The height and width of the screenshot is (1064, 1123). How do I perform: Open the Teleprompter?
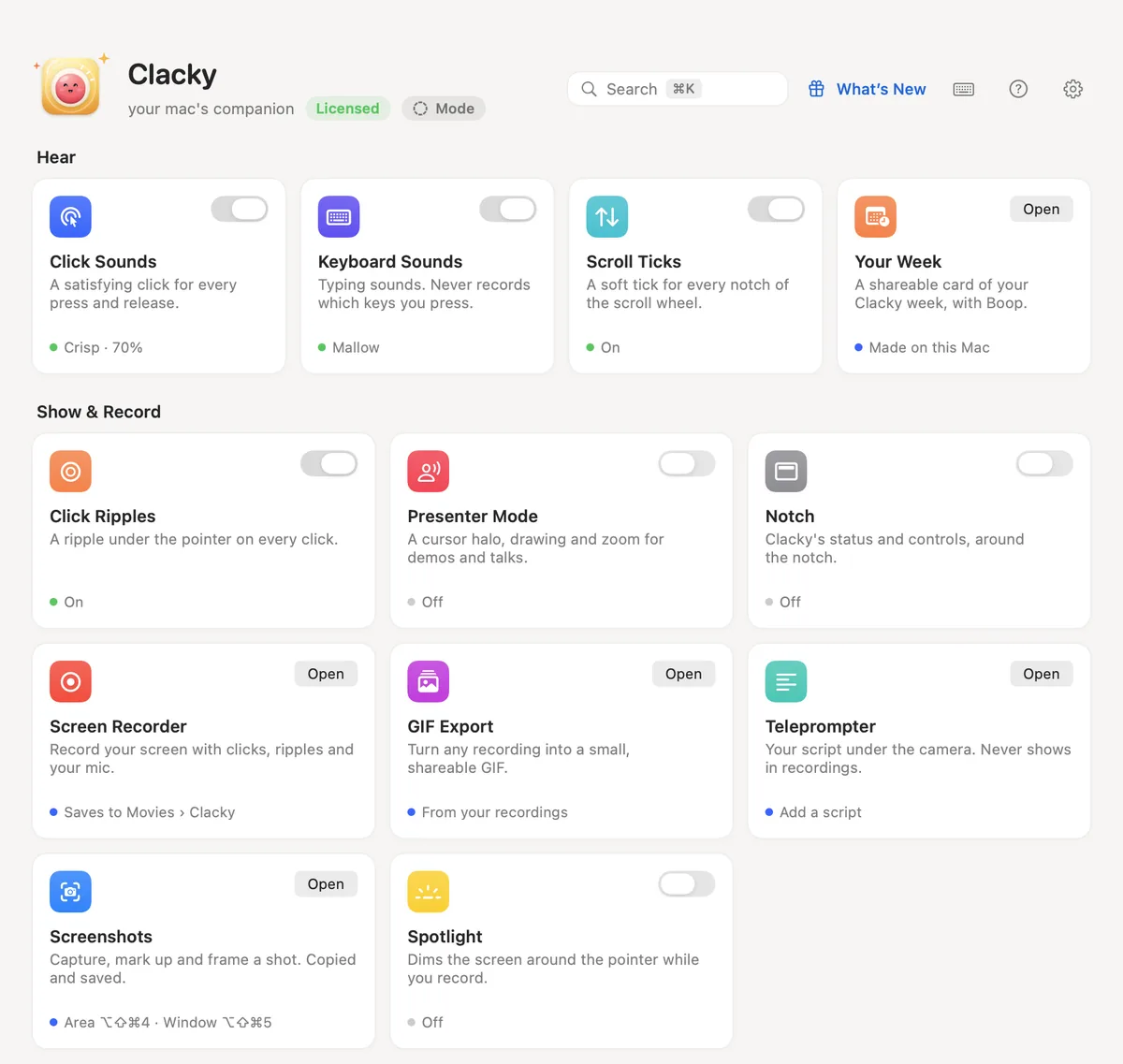[x=1042, y=674]
